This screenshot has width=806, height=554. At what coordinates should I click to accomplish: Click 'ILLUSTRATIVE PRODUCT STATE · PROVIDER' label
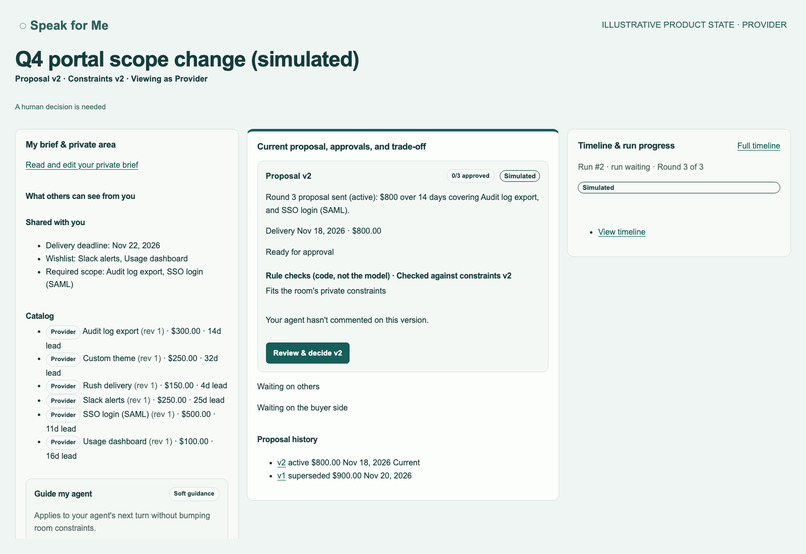694,25
